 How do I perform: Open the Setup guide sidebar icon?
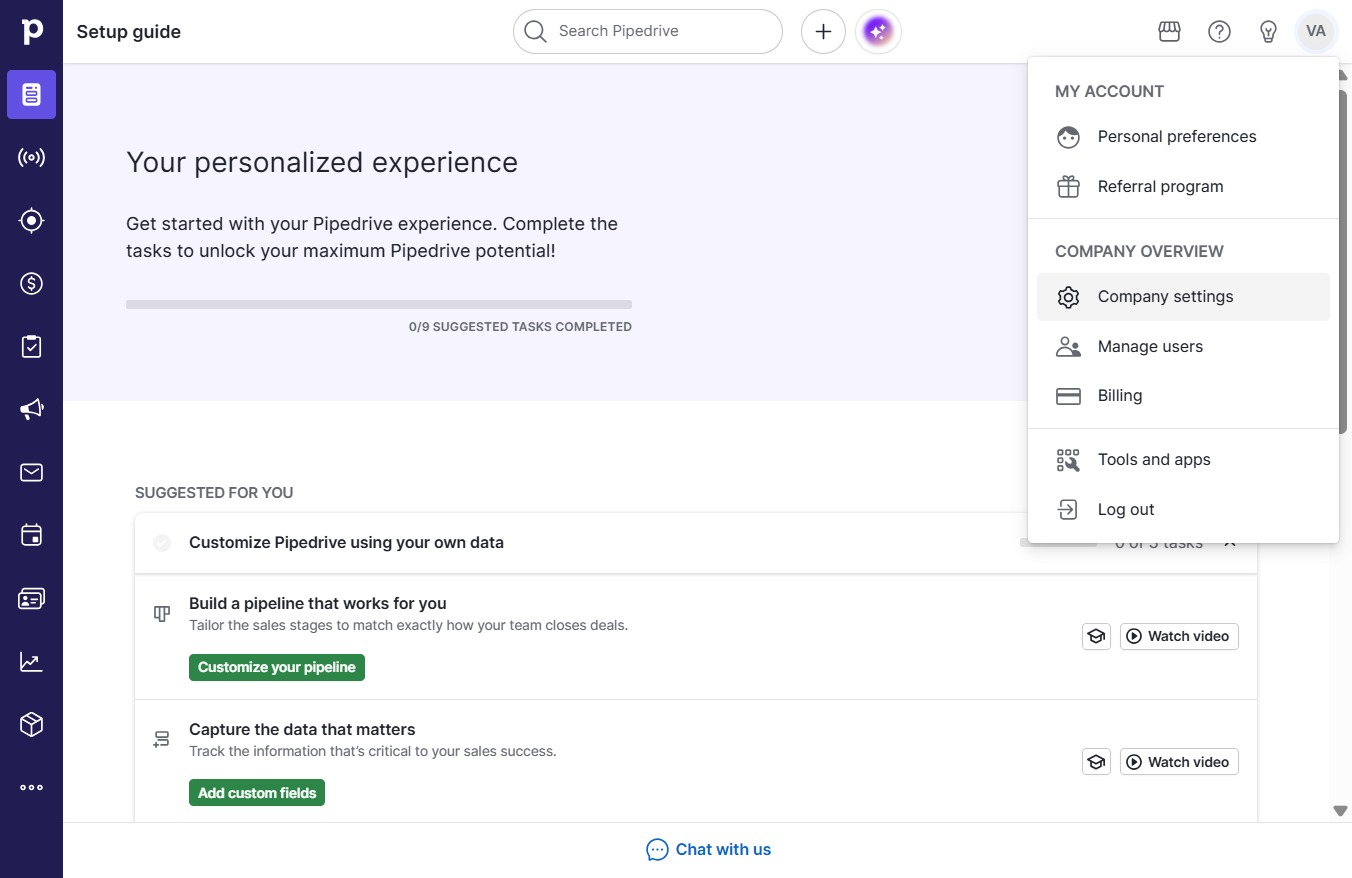(x=31, y=95)
